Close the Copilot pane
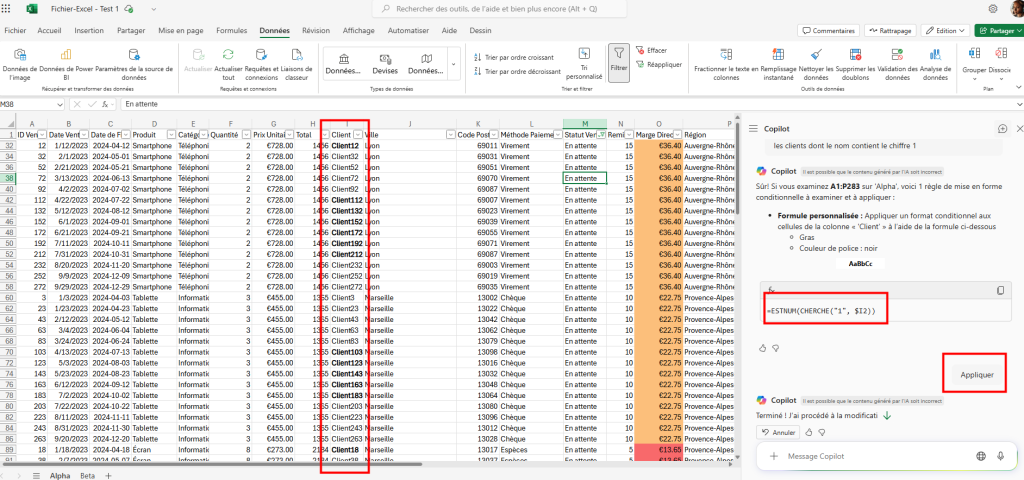This screenshot has width=1024, height=480. pos(1019,129)
